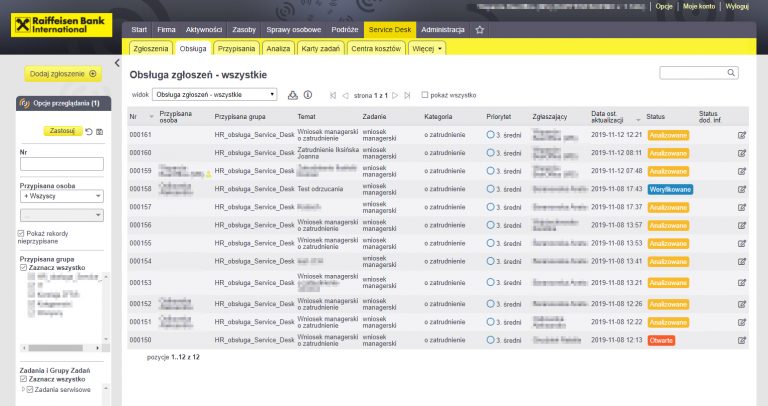Save filter settings icon beside Zastosuj

pos(99,131)
